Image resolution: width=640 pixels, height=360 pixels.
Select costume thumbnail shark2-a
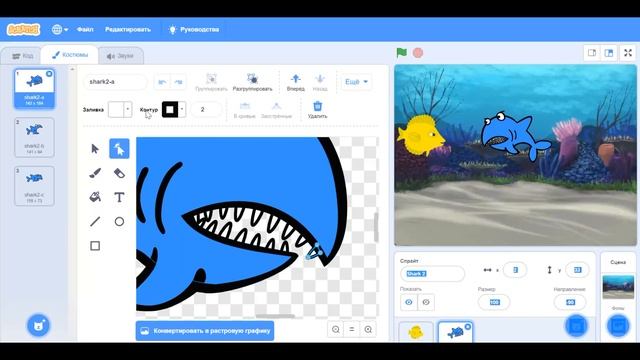tap(34, 89)
